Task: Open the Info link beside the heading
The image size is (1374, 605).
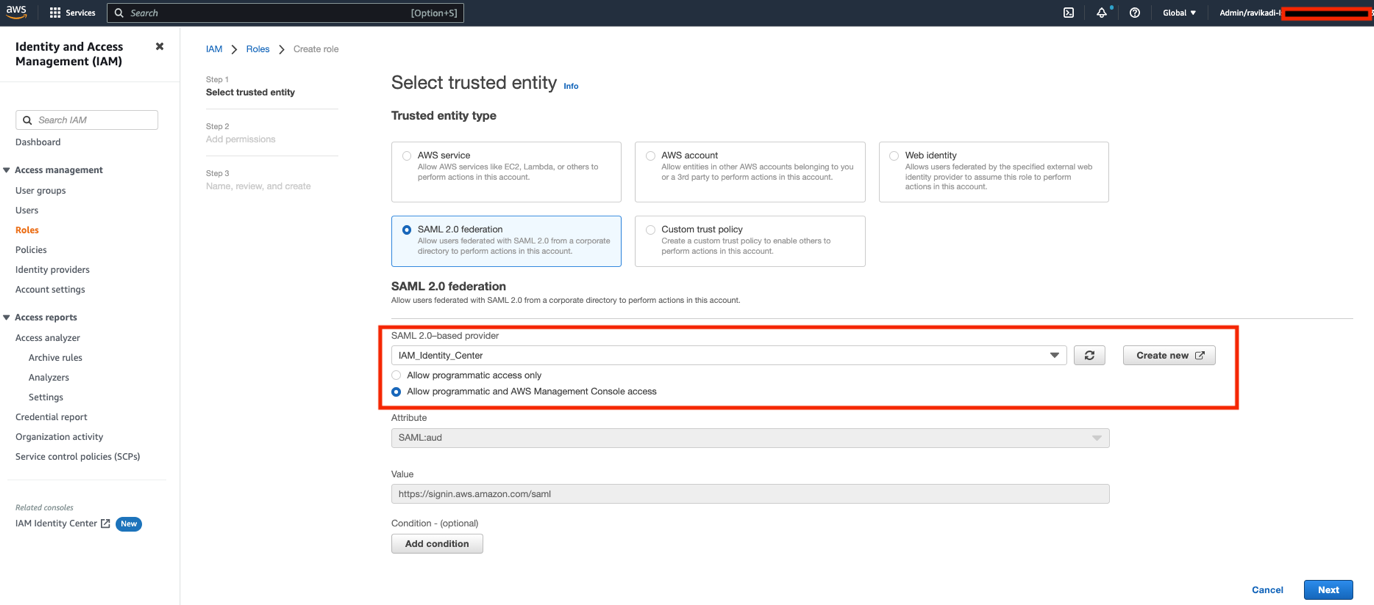Action: click(571, 86)
